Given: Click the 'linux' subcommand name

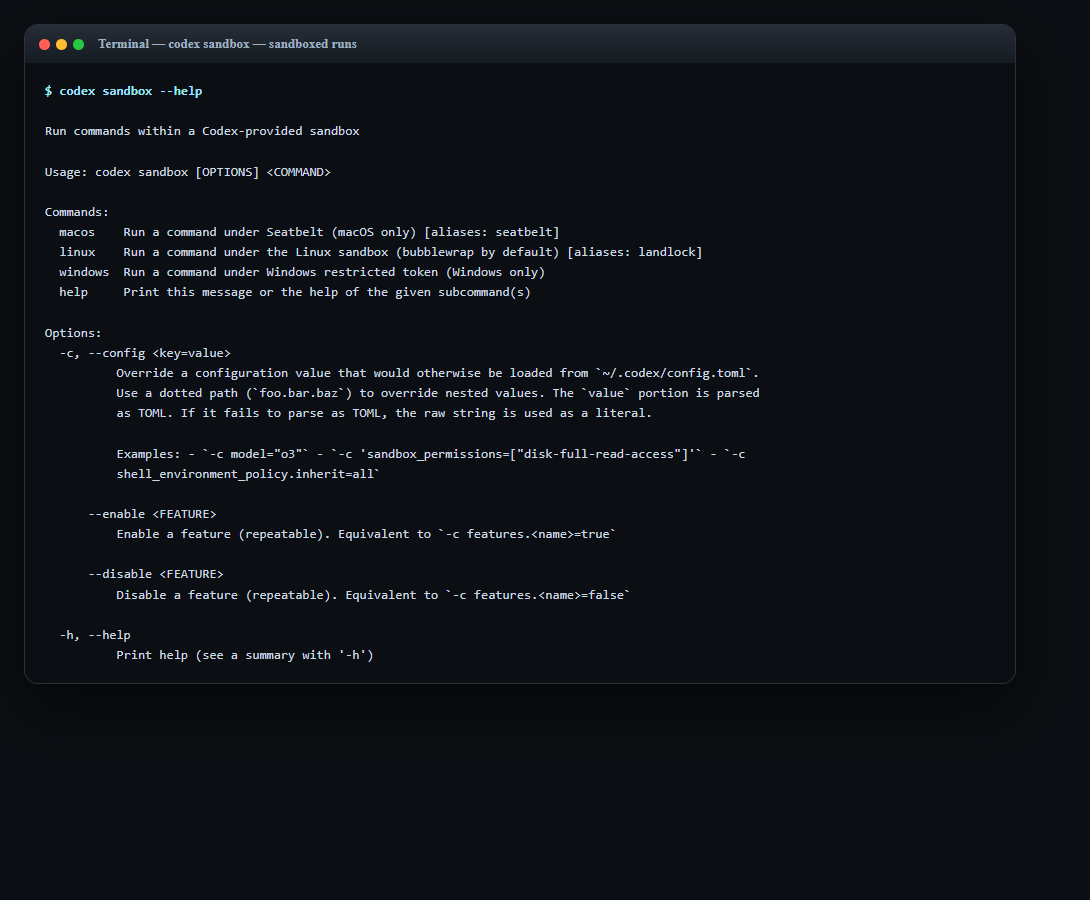Looking at the screenshot, I should click(x=77, y=252).
